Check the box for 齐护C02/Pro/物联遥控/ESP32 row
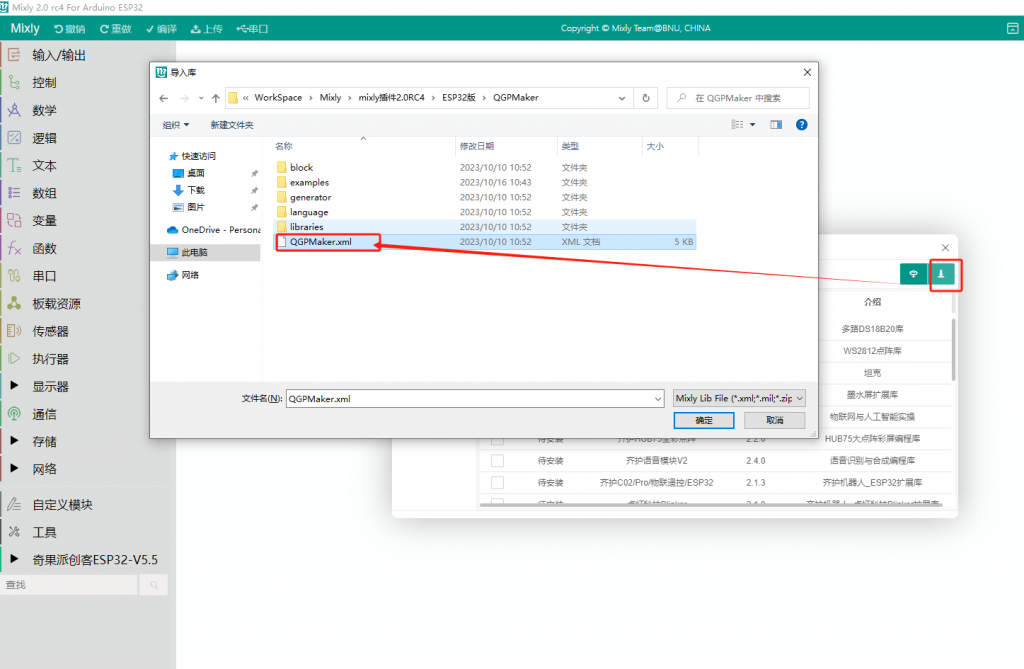The image size is (1024, 669). 498,483
